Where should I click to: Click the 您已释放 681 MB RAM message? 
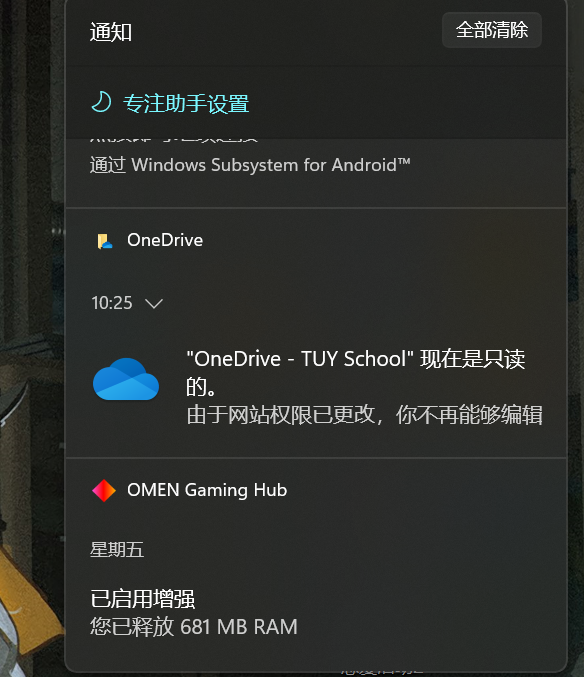coord(194,626)
